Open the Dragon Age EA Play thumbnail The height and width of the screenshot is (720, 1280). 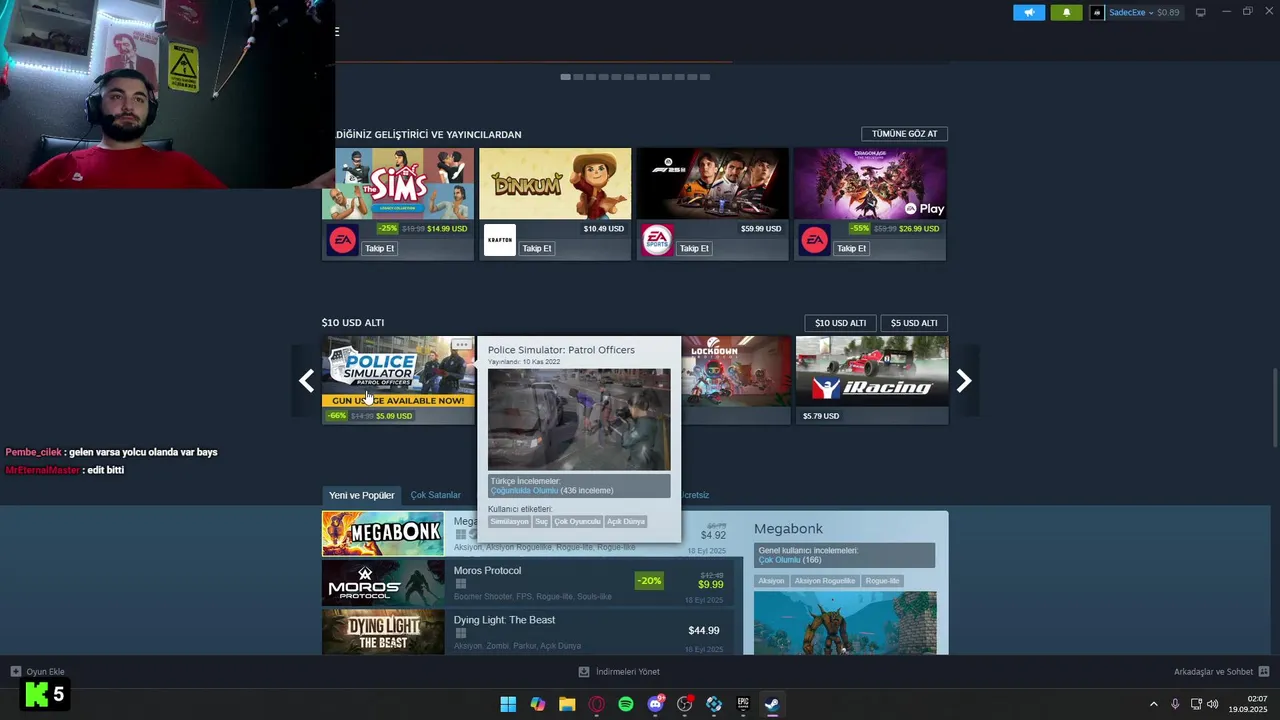point(870,184)
